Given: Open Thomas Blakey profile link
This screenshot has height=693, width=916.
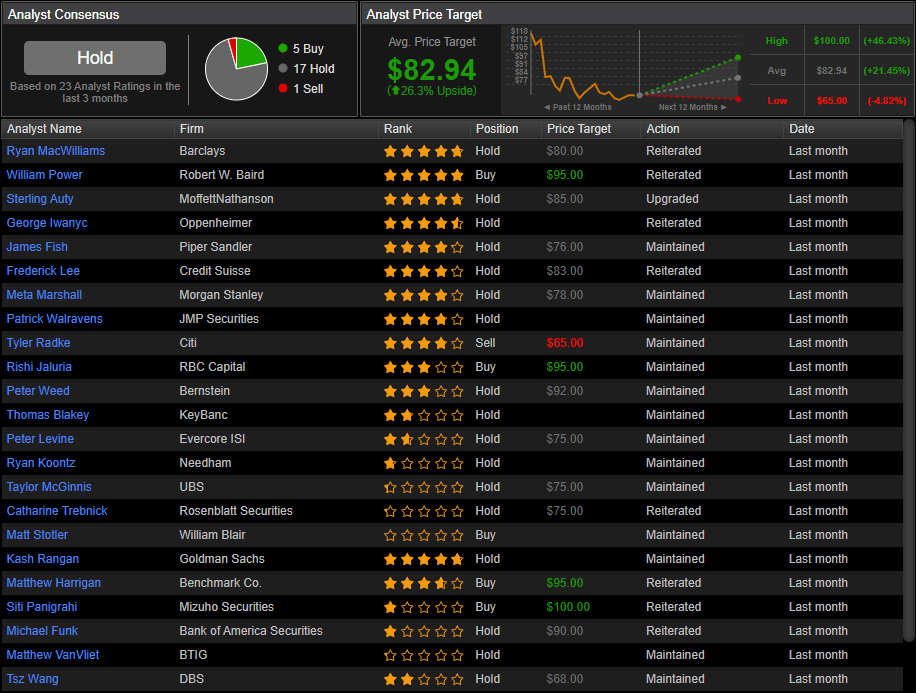Looking at the screenshot, I should 48,414.
